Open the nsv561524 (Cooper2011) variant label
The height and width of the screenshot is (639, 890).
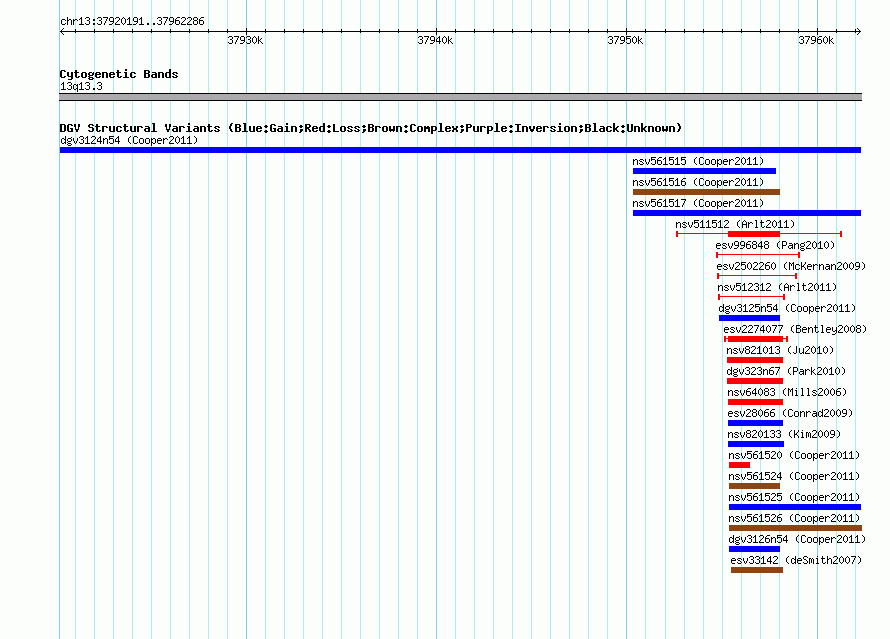click(794, 476)
